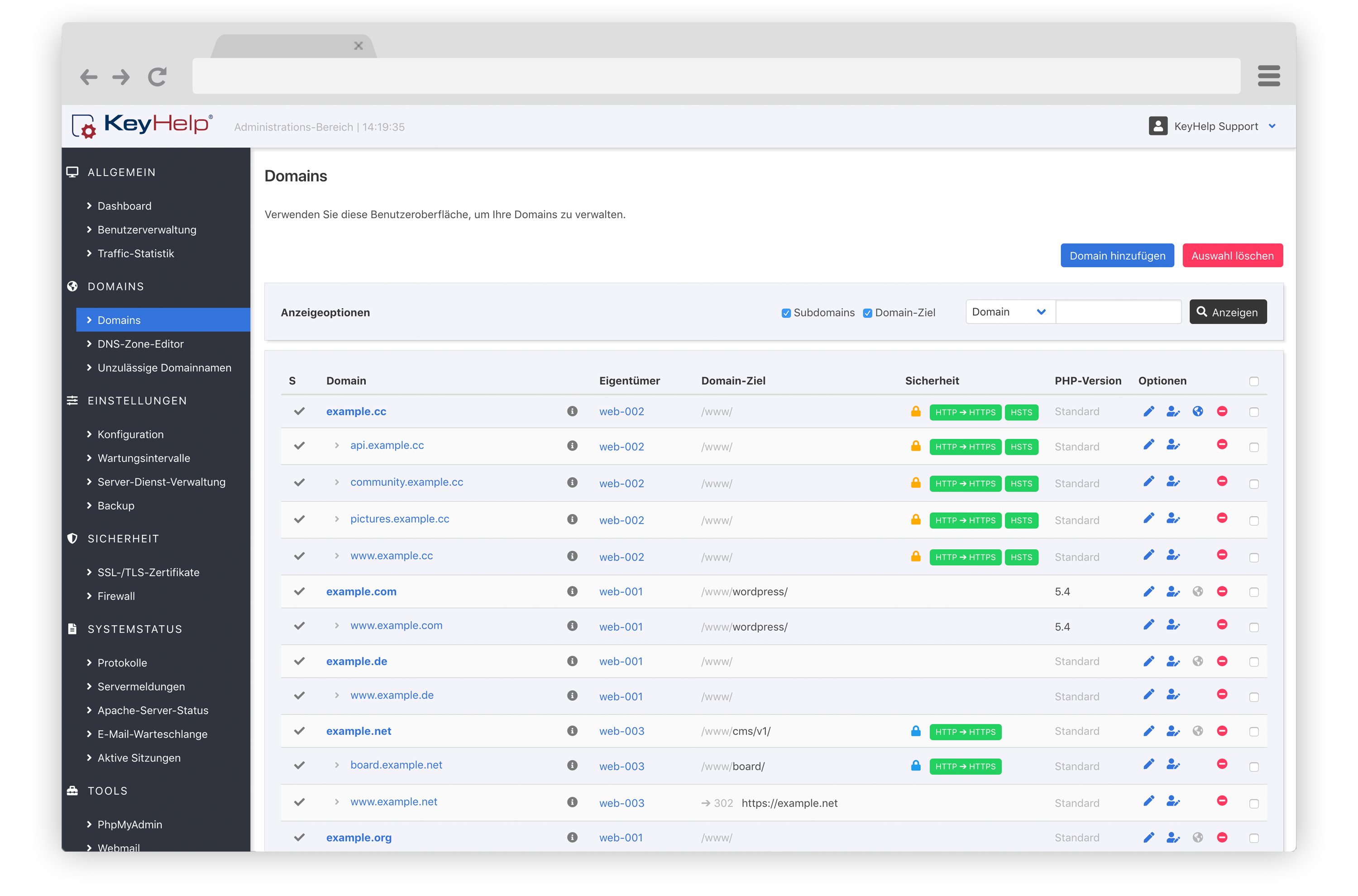Click the orange lock icon for pictures.example.cc
This screenshot has width=1358, height=896.
(x=916, y=519)
